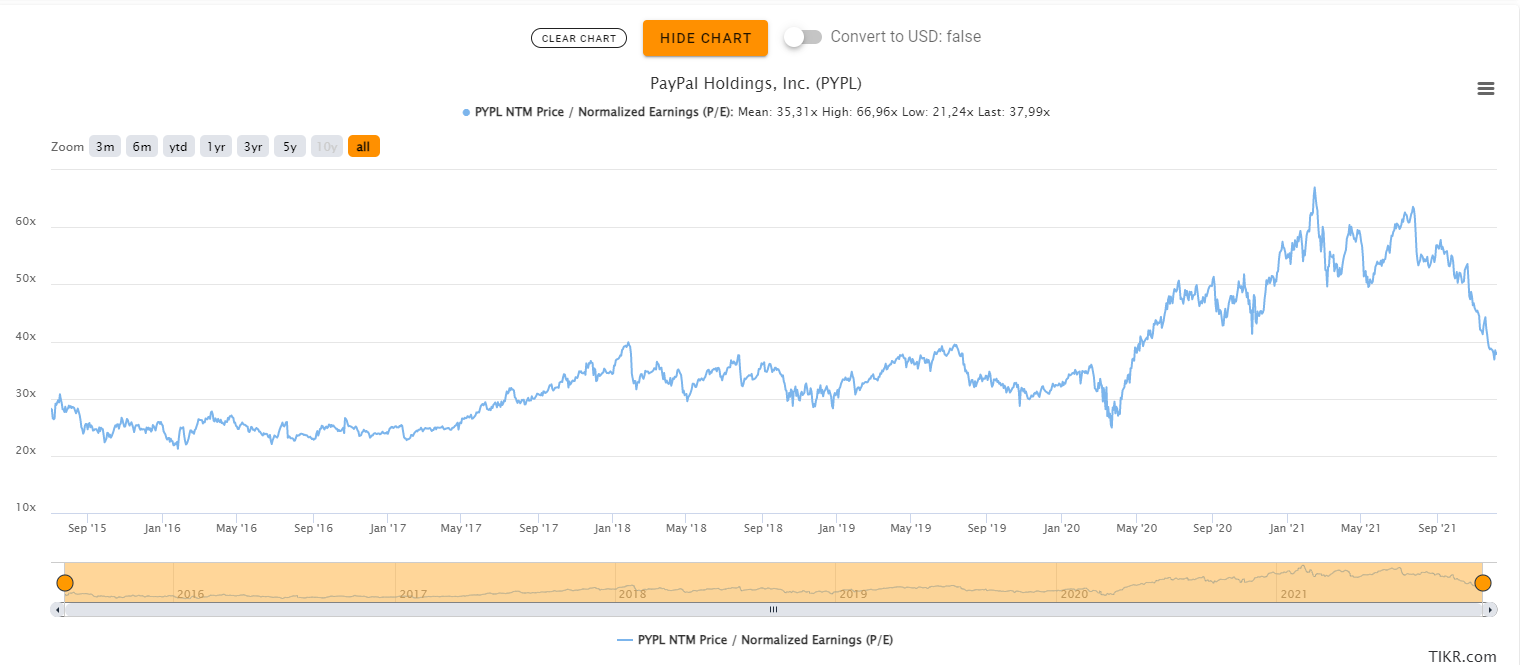Set zoom range to 3m
This screenshot has width=1520, height=665.
tap(104, 147)
